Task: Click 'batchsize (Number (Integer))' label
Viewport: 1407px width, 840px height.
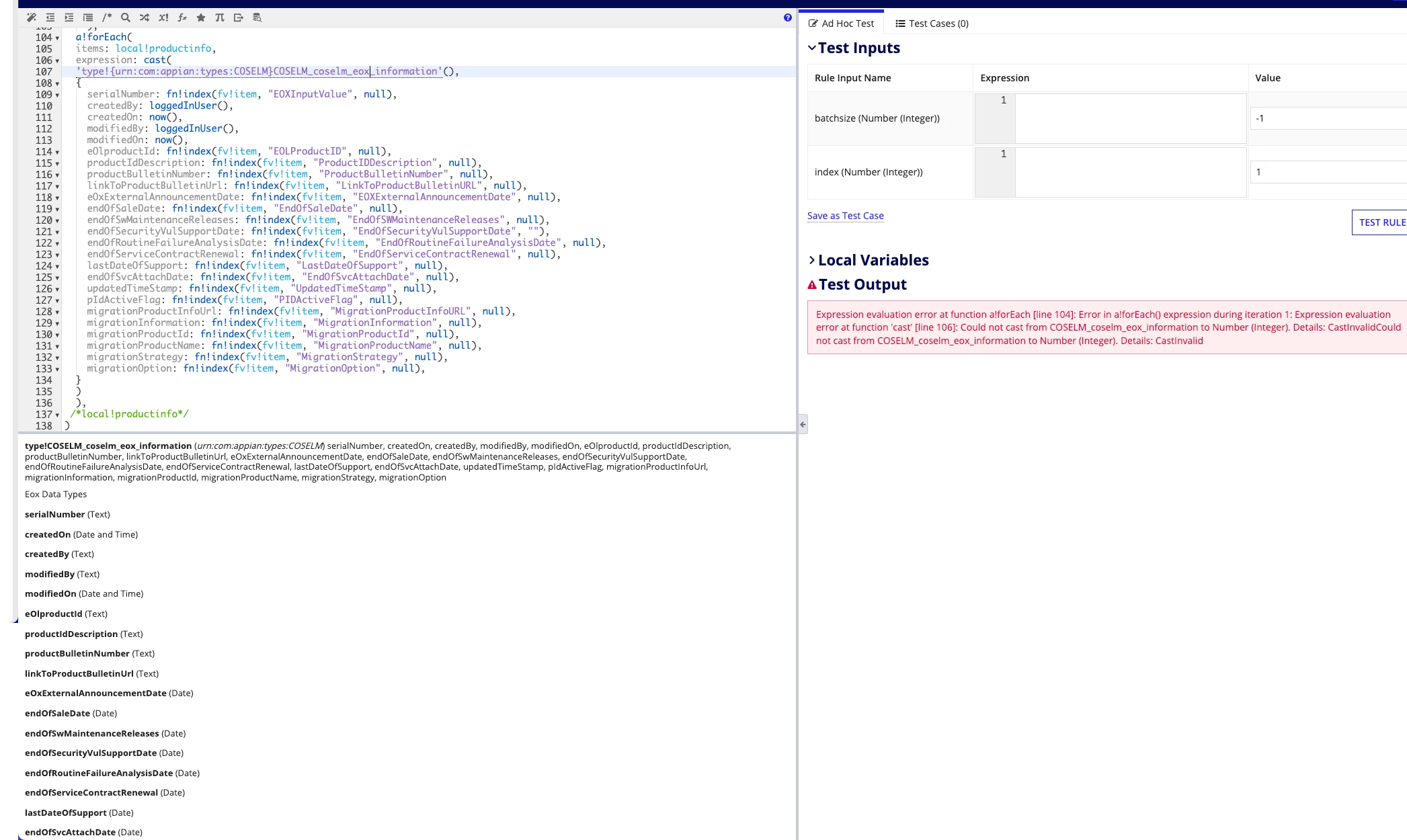Action: coord(877,118)
